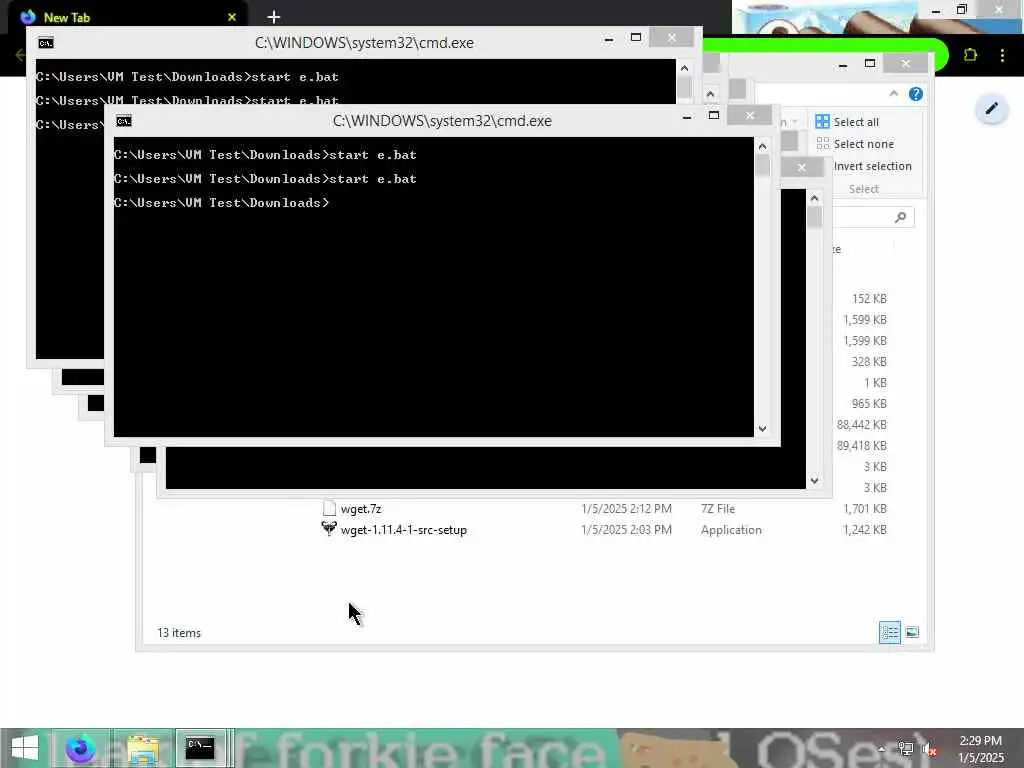1024x768 pixels.
Task: Click the front cmd prompt line C:\Users\VM Test\Downloads>
Action: pos(221,203)
